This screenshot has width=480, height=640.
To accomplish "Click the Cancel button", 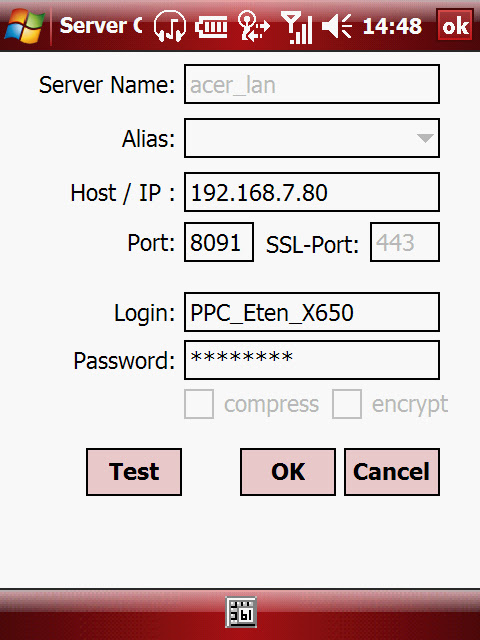I will [x=392, y=472].
